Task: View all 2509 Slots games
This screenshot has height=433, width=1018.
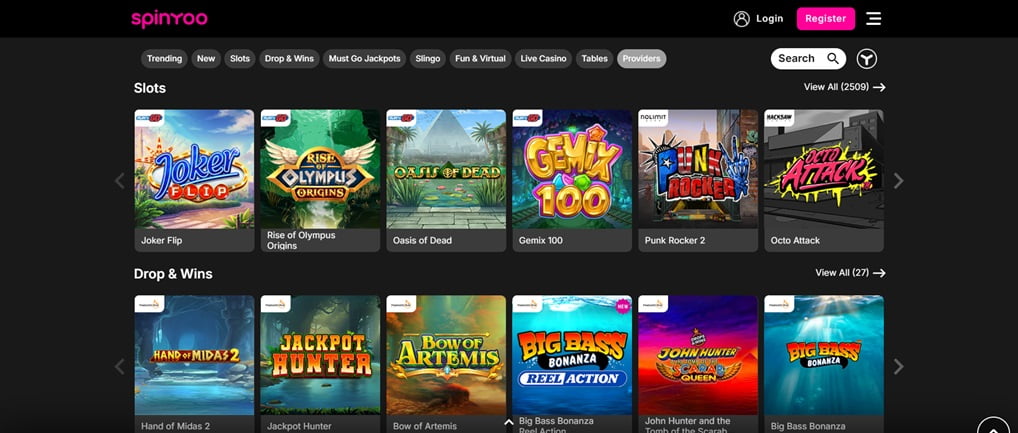Action: point(844,88)
